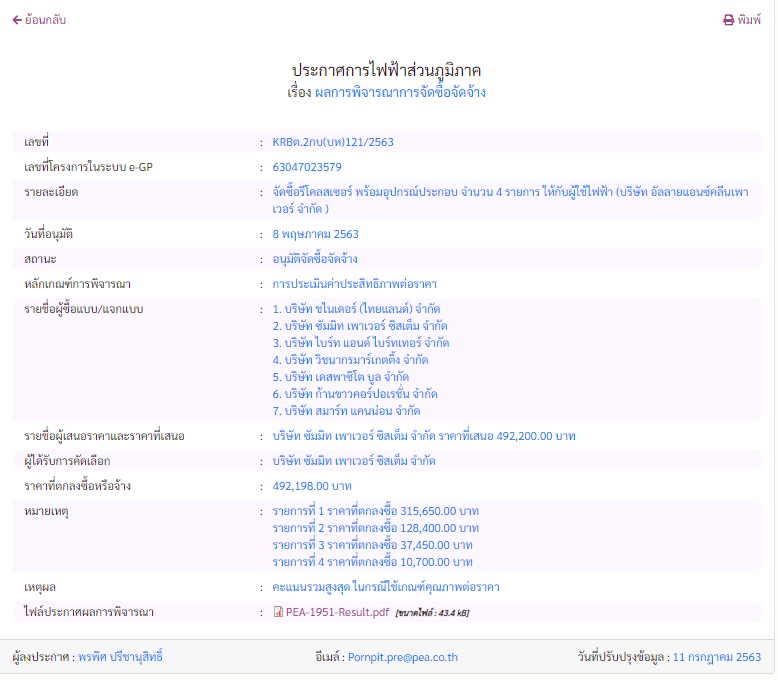Select bidder บริษัท สมาร์ท แคนน่อน จำกัด
Viewport: 778px width, 680px height.
pos(346,411)
